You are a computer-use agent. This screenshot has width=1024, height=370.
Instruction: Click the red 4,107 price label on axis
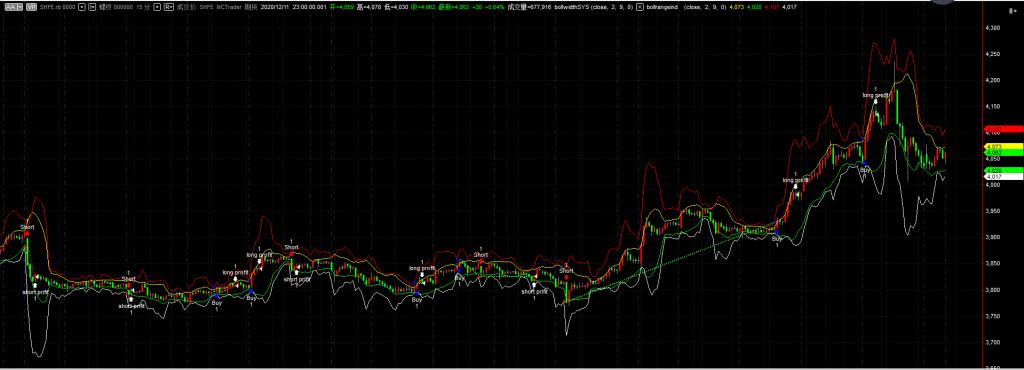(1003, 129)
